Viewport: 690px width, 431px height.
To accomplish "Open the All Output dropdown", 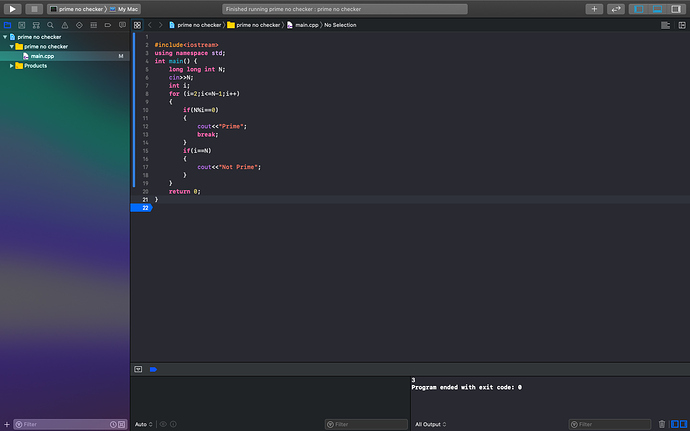I will (x=430, y=424).
